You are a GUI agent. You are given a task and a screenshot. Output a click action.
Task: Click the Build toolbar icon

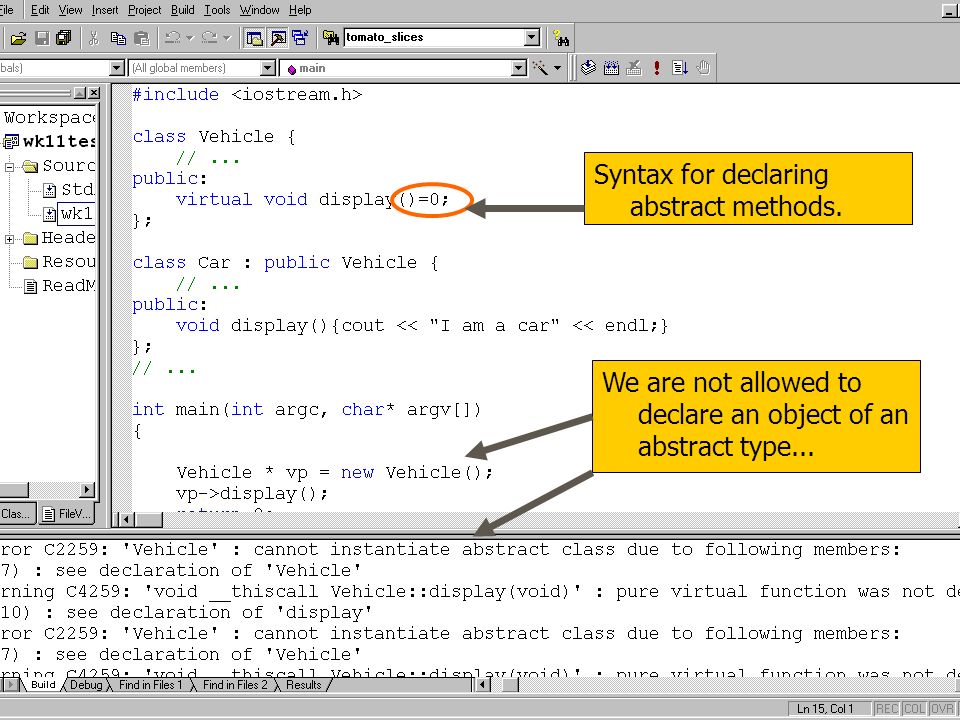tap(611, 67)
